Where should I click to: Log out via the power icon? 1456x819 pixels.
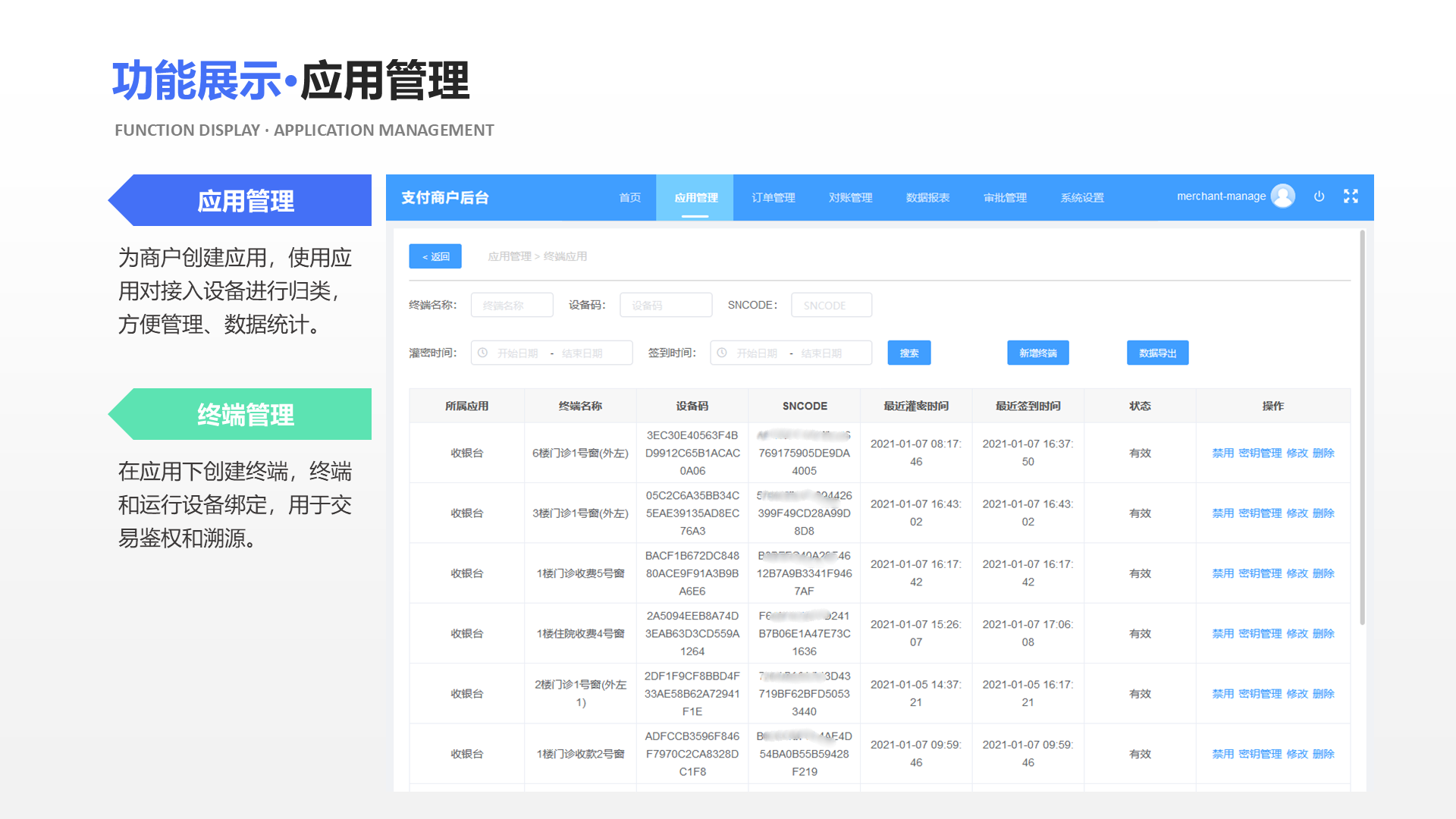coord(1319,196)
